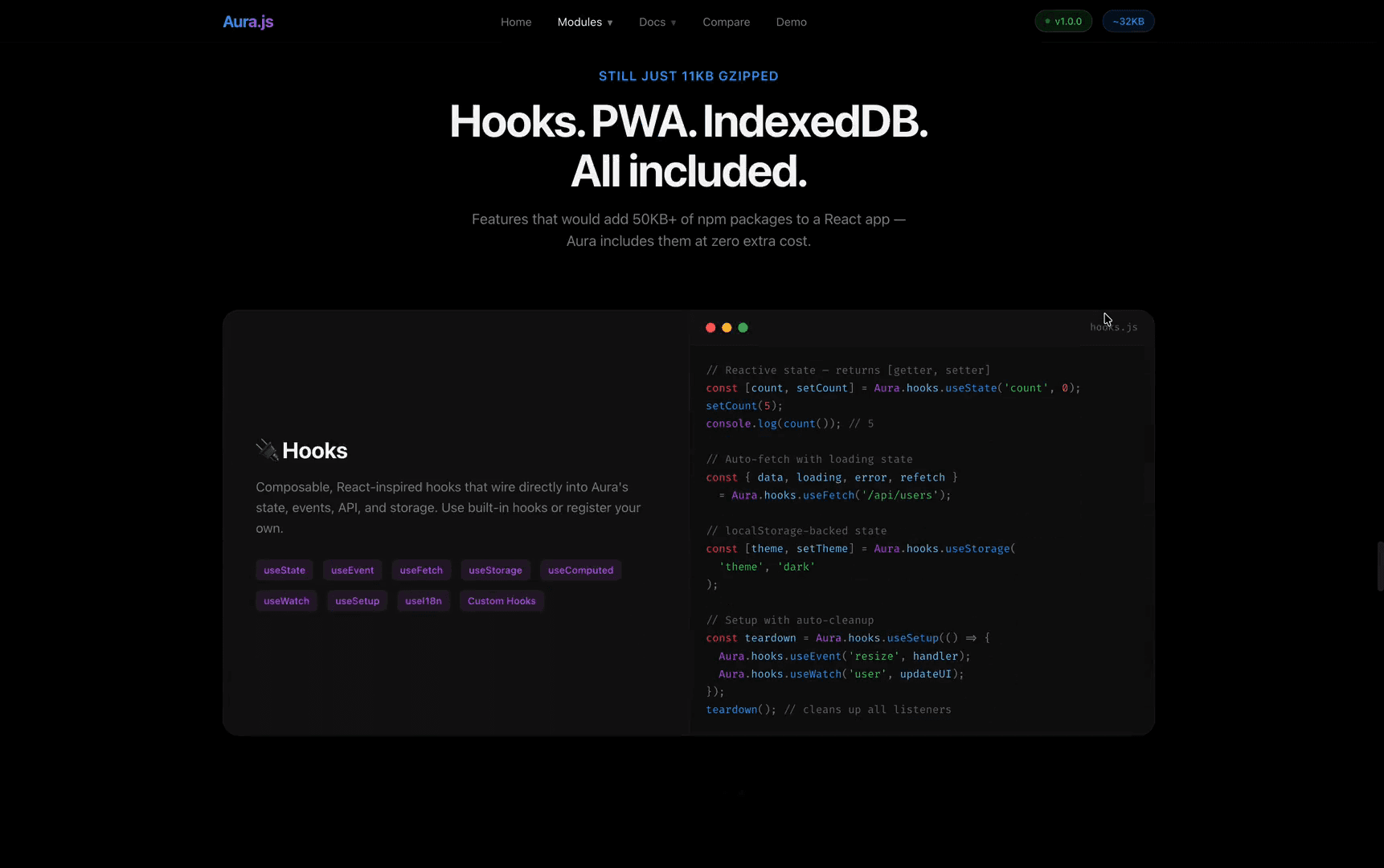Select the useFetch hook tag

421,570
